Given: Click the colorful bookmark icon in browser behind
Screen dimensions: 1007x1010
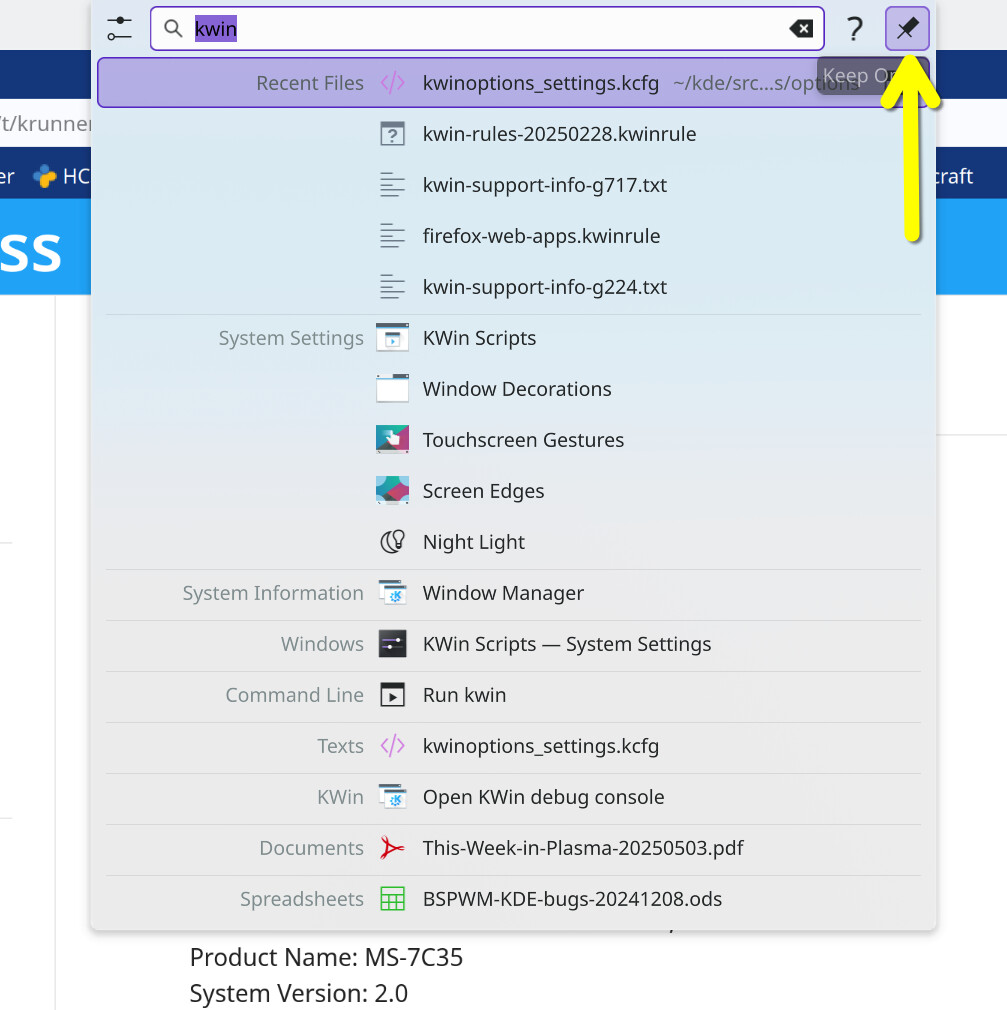Looking at the screenshot, I should (x=44, y=176).
